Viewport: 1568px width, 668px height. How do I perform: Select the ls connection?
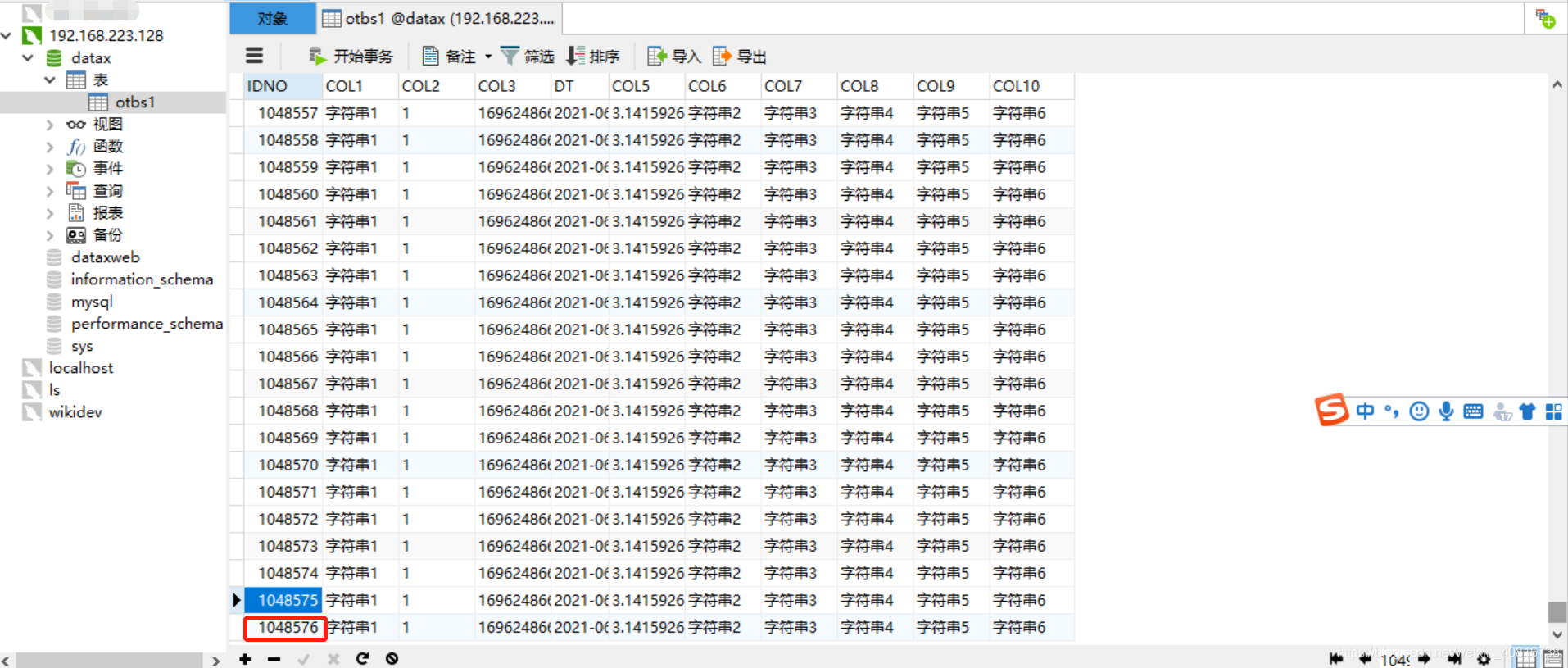tap(54, 390)
